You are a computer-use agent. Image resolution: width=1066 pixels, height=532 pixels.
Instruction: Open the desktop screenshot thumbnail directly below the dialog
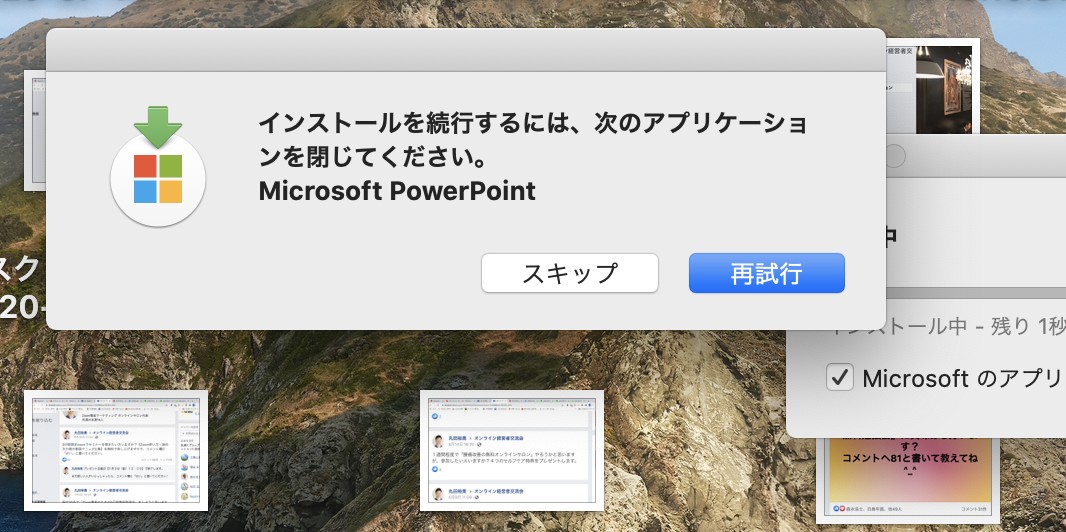click(x=512, y=450)
